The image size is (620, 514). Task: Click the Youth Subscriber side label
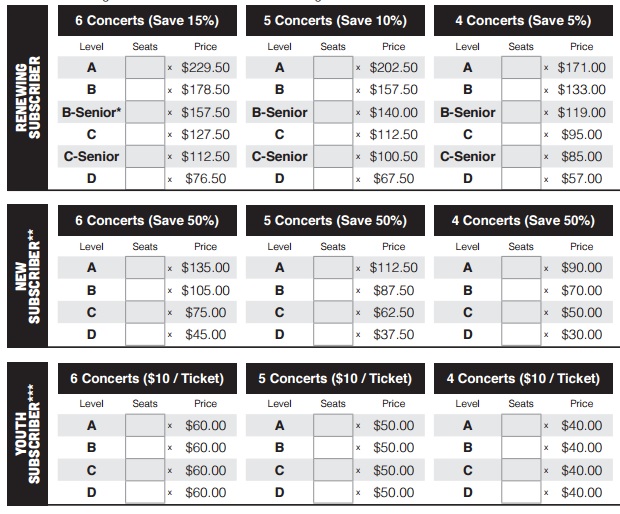coord(28,434)
